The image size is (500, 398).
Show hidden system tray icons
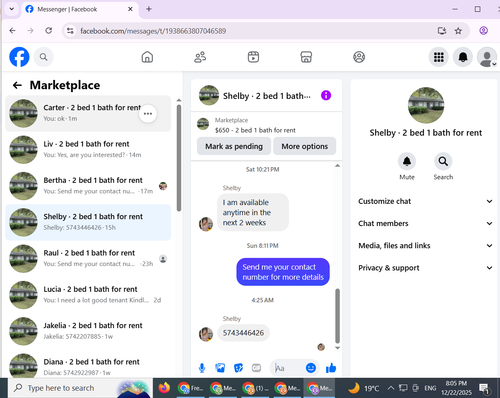pos(391,388)
